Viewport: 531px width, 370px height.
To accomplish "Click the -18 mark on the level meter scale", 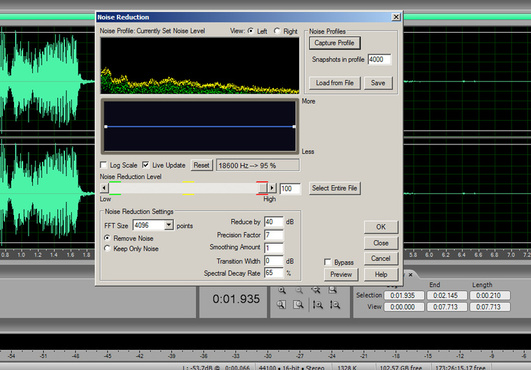I will click(396, 356).
